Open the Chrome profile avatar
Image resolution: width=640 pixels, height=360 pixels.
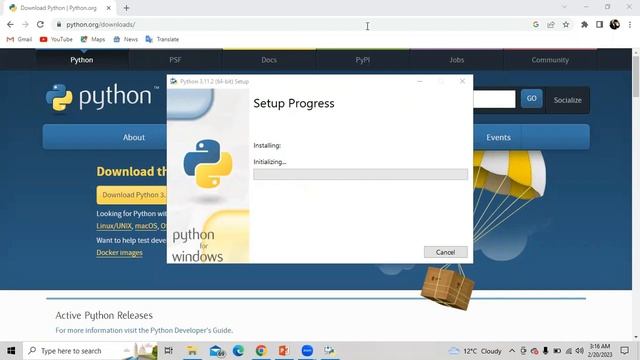[x=615, y=24]
